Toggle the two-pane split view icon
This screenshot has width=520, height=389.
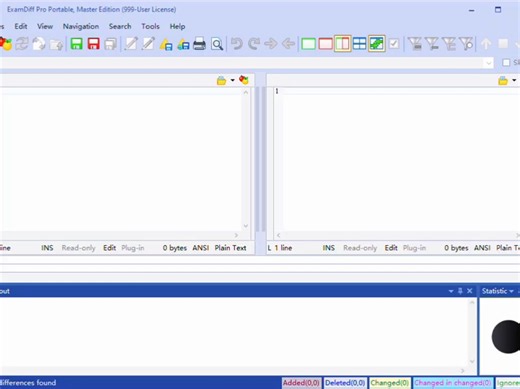pyautogui.click(x=342, y=44)
